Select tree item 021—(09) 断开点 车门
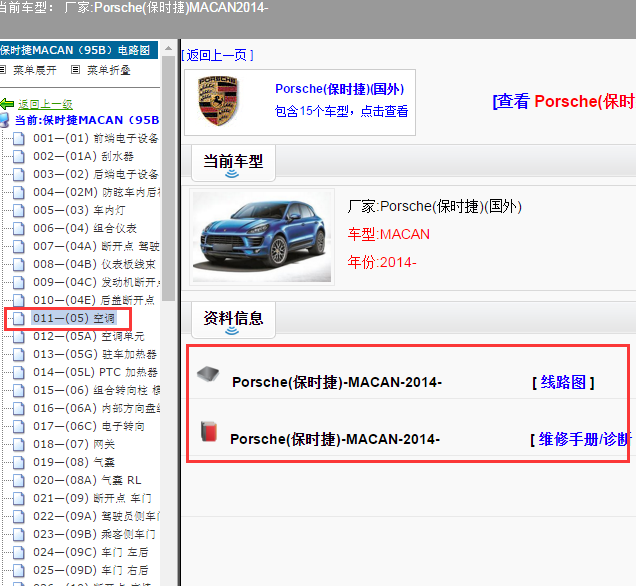Screen dimensions: 636x586 tap(92, 498)
